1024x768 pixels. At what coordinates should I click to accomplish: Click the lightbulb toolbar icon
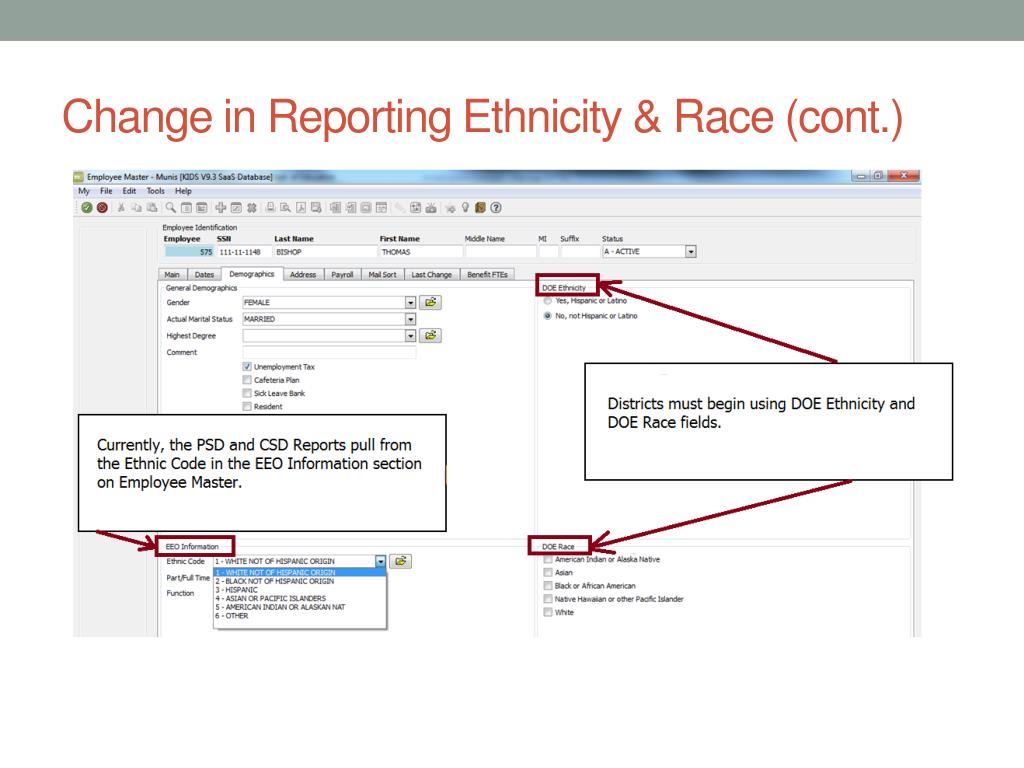point(465,208)
